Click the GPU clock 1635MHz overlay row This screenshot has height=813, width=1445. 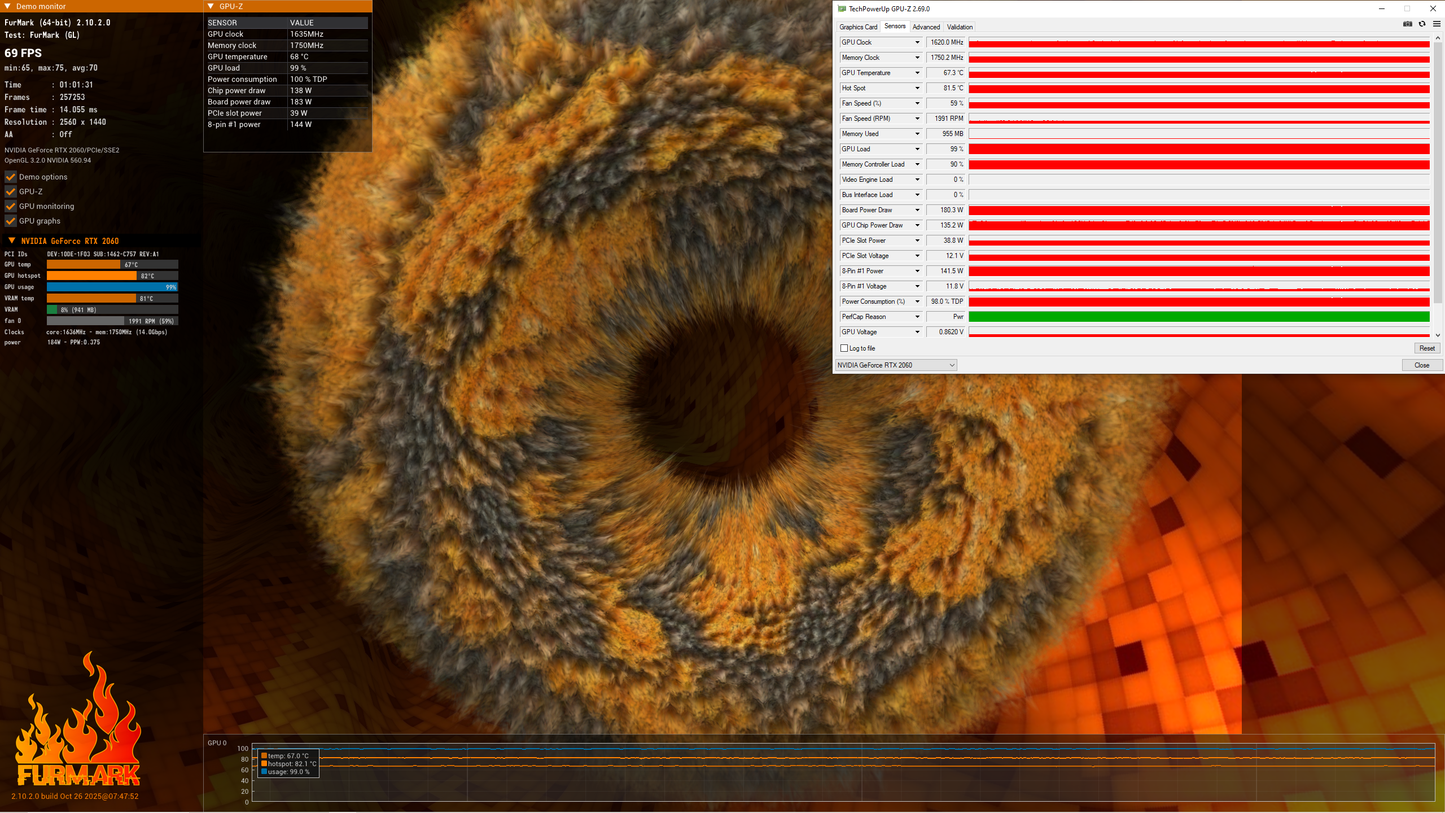click(287, 34)
